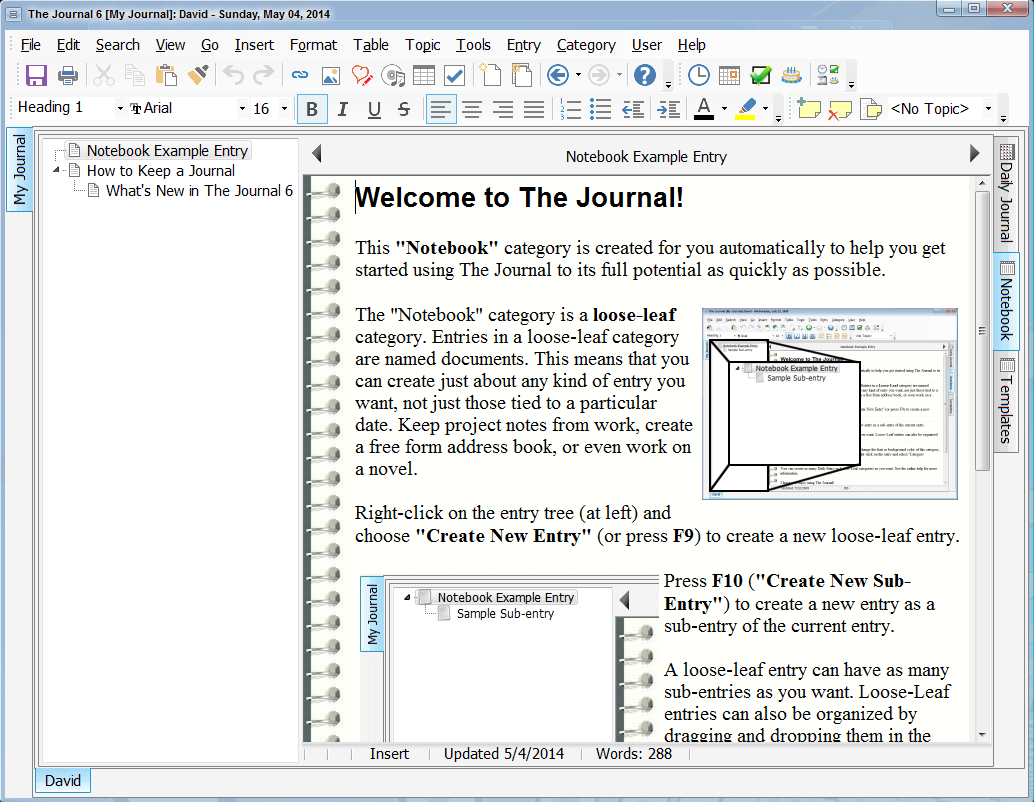This screenshot has height=802, width=1034.
Task: Open help with the question mark icon
Action: [x=645, y=75]
